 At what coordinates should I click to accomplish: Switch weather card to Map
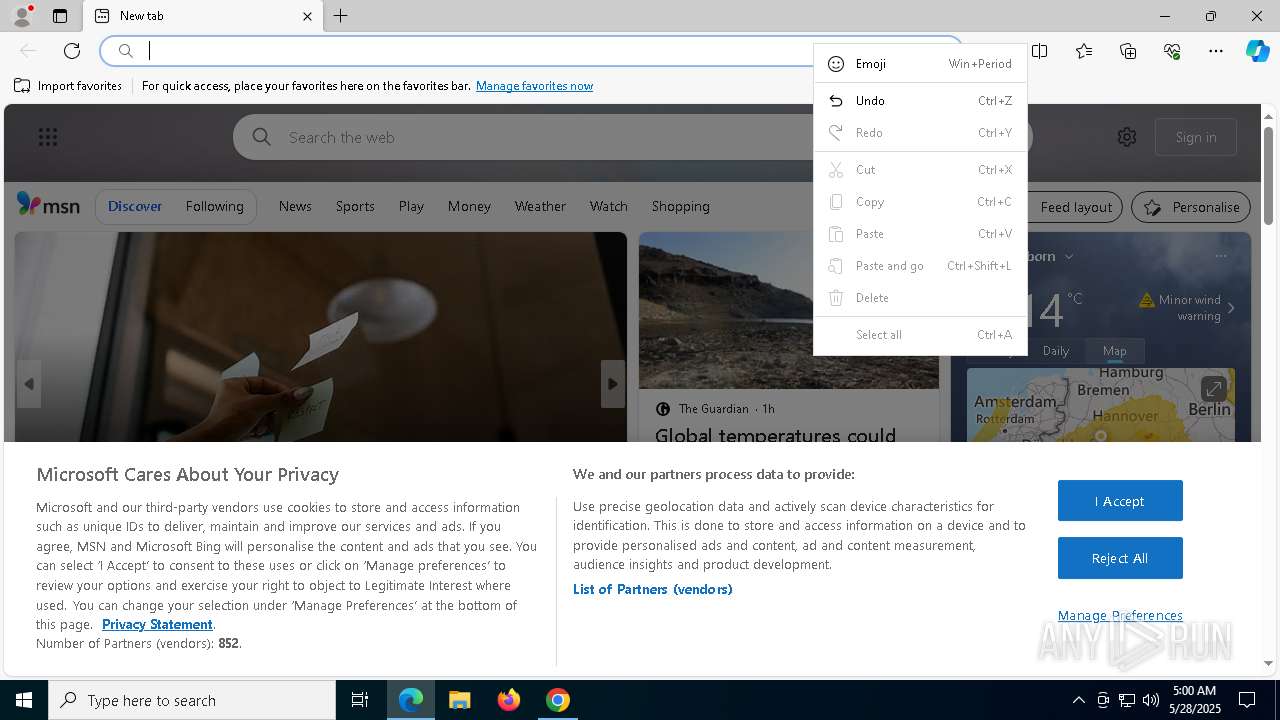click(1114, 351)
